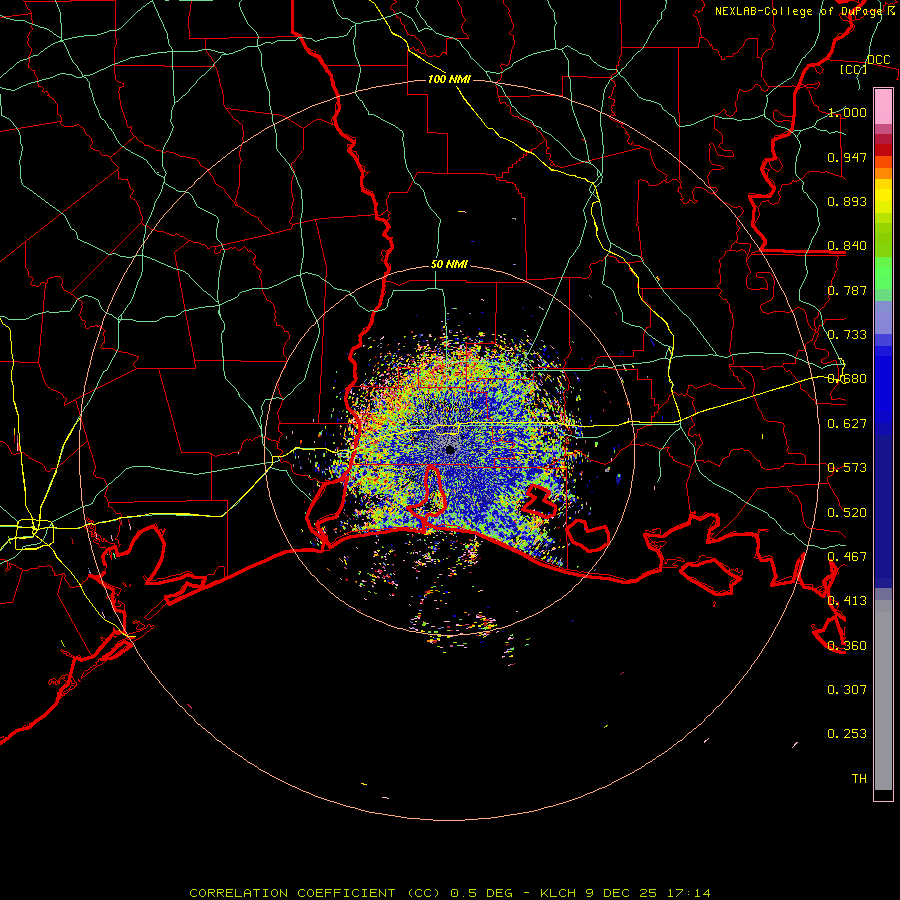
Task: Click the DCC product label
Action: coord(879,60)
